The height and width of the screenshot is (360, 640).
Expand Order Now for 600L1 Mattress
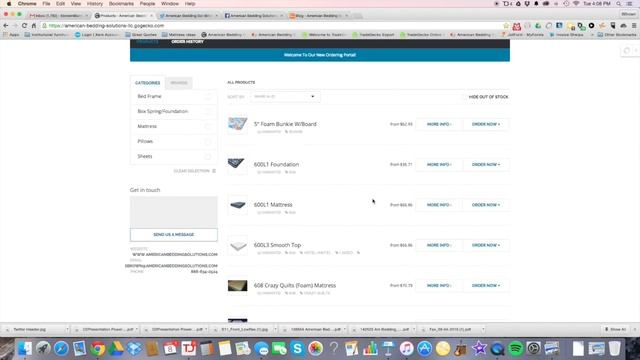(486, 205)
